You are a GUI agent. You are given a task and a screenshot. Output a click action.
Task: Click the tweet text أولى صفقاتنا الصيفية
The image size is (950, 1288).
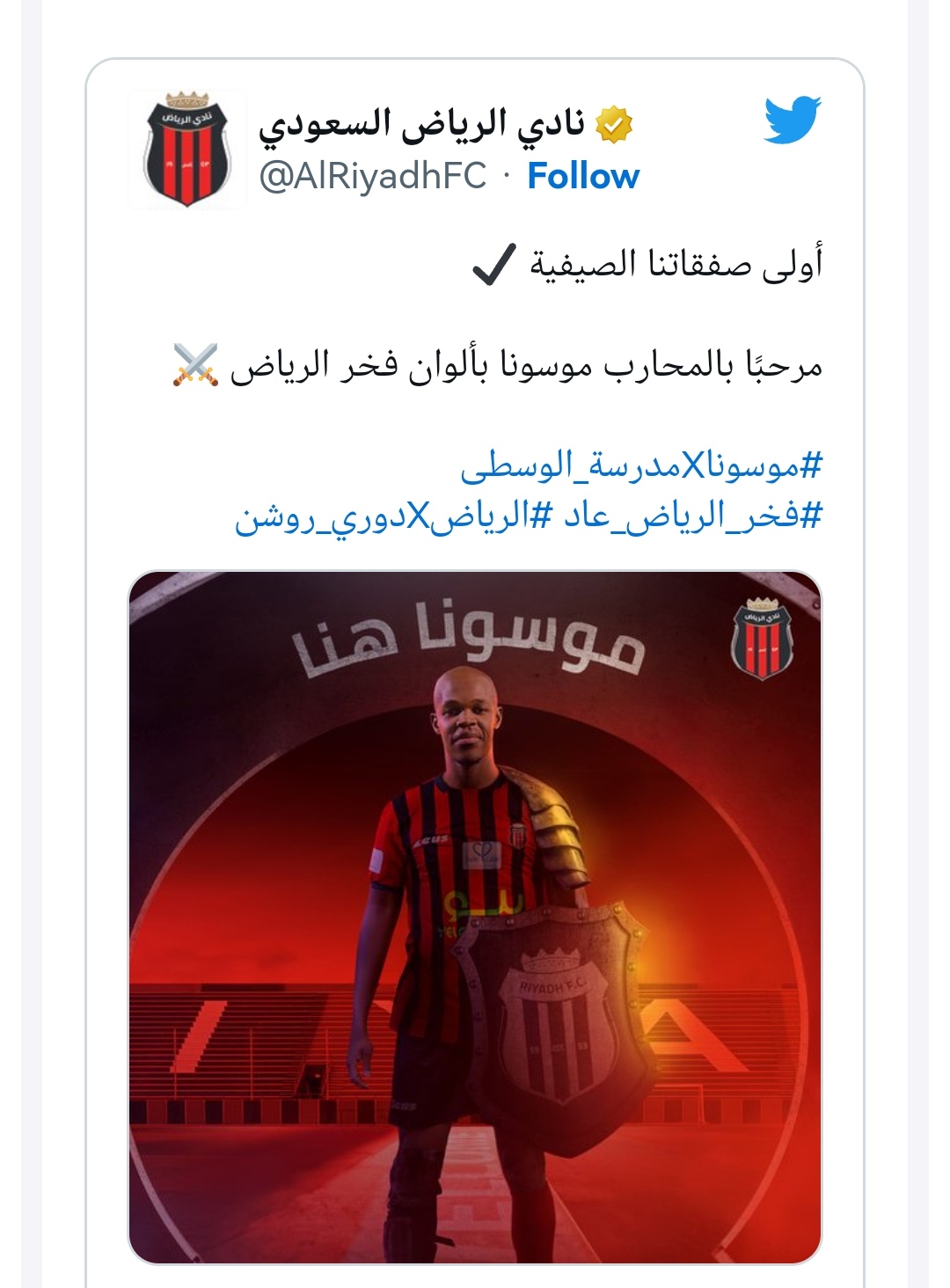click(x=676, y=264)
